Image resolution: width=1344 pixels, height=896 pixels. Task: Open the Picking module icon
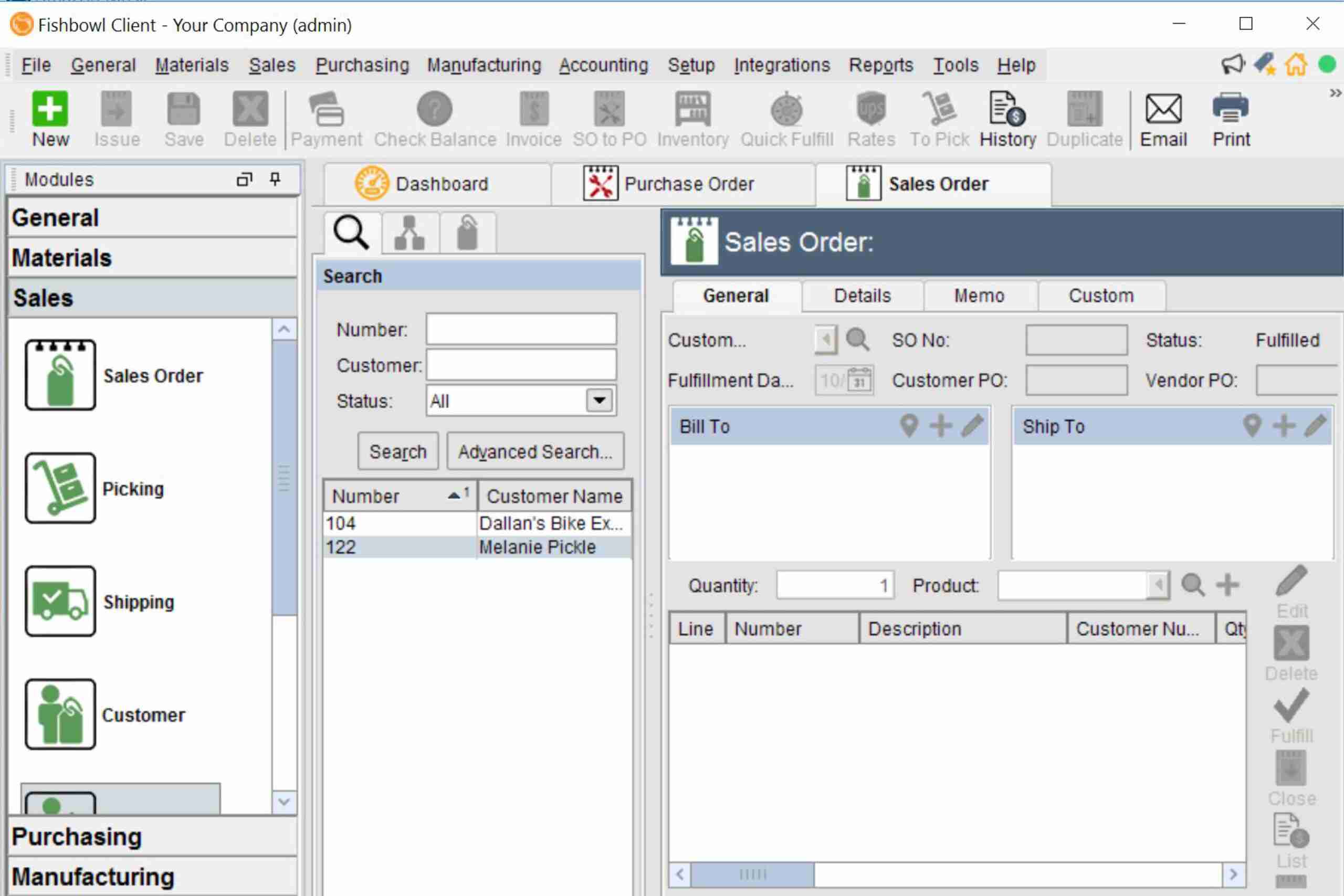tap(60, 488)
